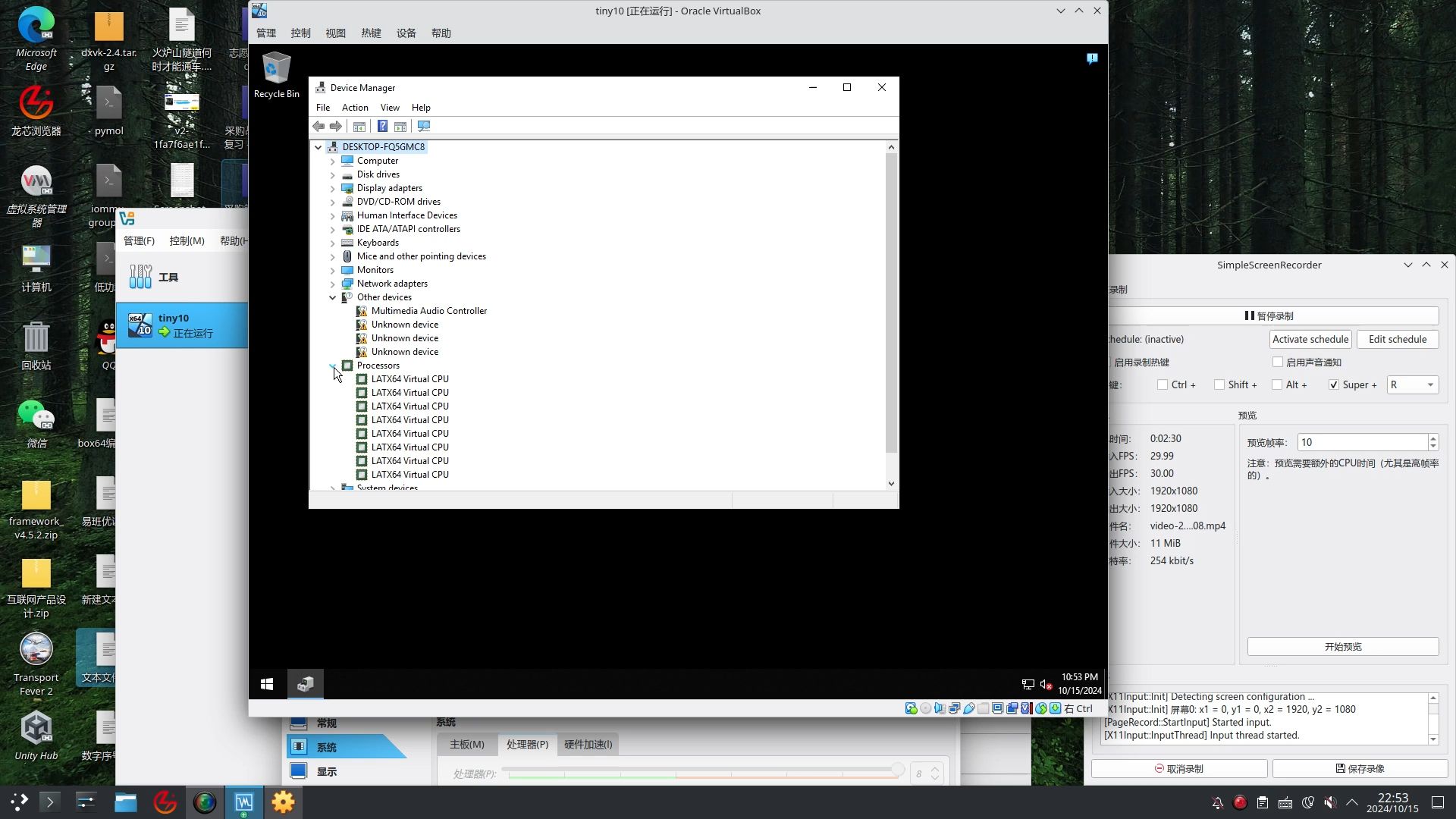Image resolution: width=1456 pixels, height=819 pixels.
Task: Collapse the DESKTOP-FQ5GMC8 root node
Action: pos(318,147)
